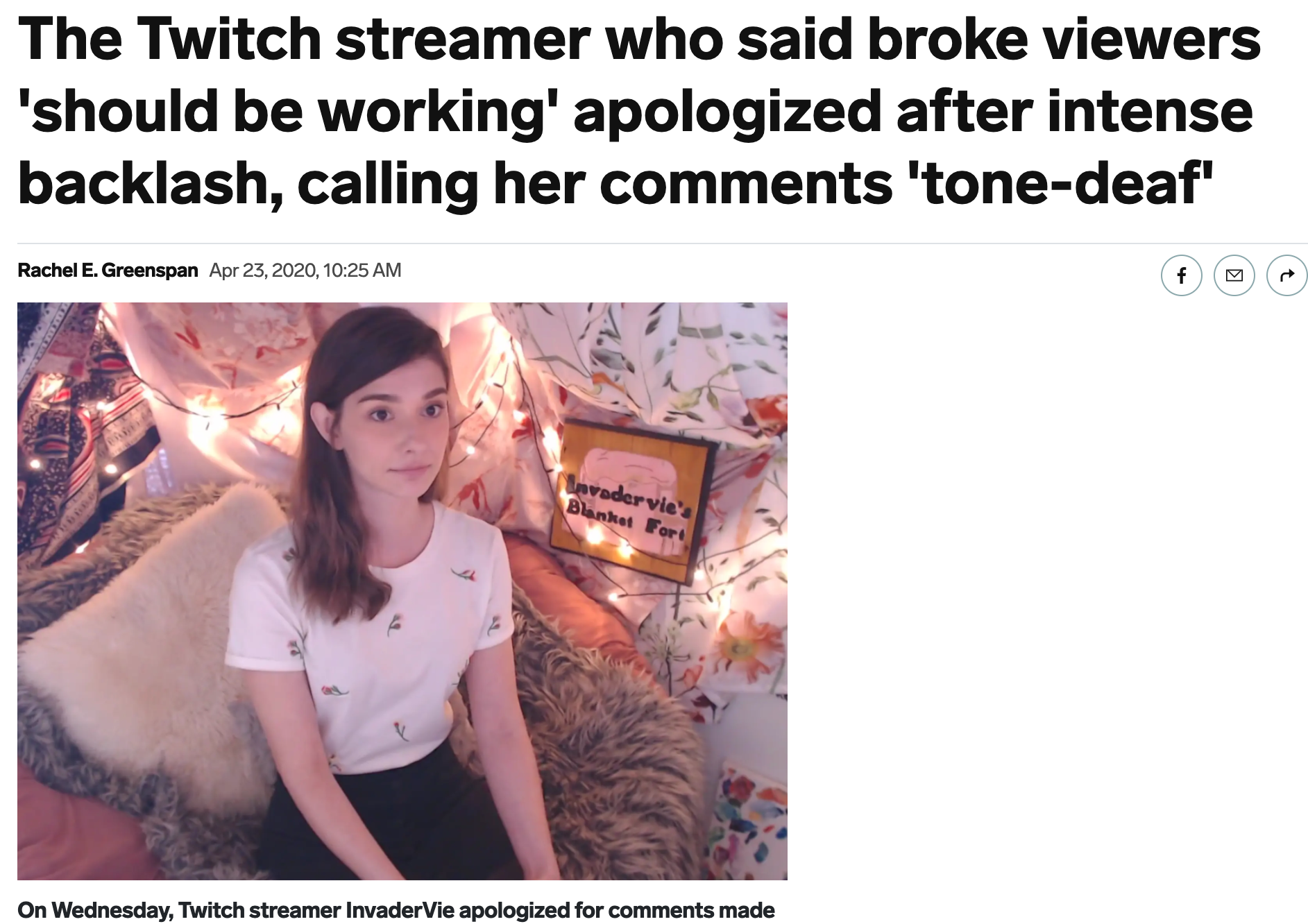Click the caption starting 'On Wednesday, Twitch streamer'
Viewport: 1308px width, 924px height.
396,909
